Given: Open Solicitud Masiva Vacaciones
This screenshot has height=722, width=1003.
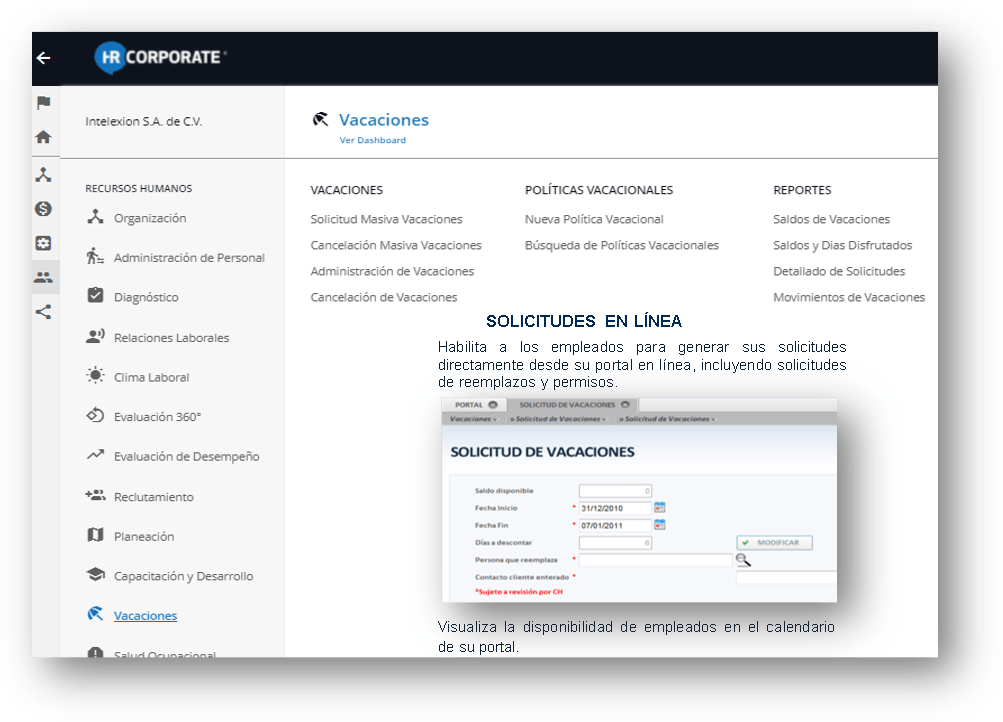Looking at the screenshot, I should click(386, 219).
